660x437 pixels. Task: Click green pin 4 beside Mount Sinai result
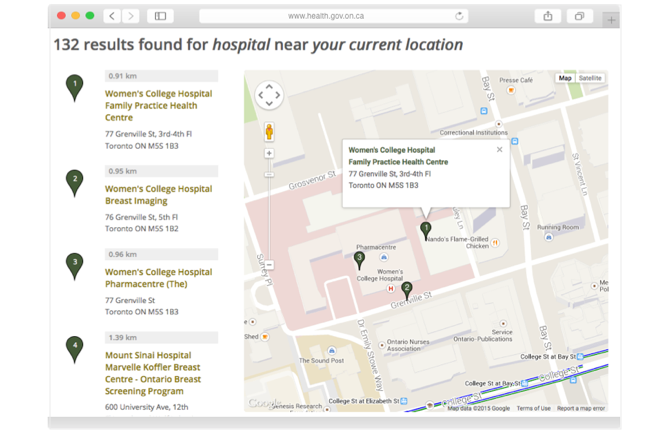point(74,348)
